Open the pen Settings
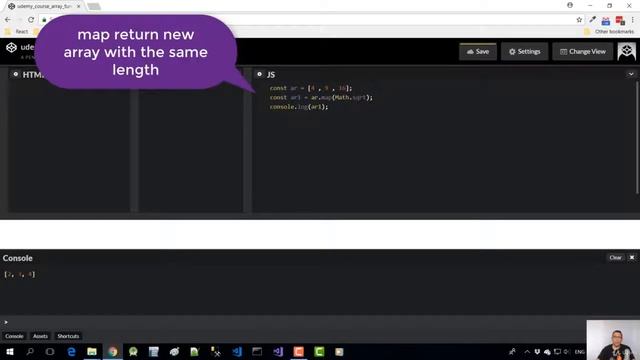Viewport: 640px width, 360px height. pyautogui.click(x=524, y=51)
